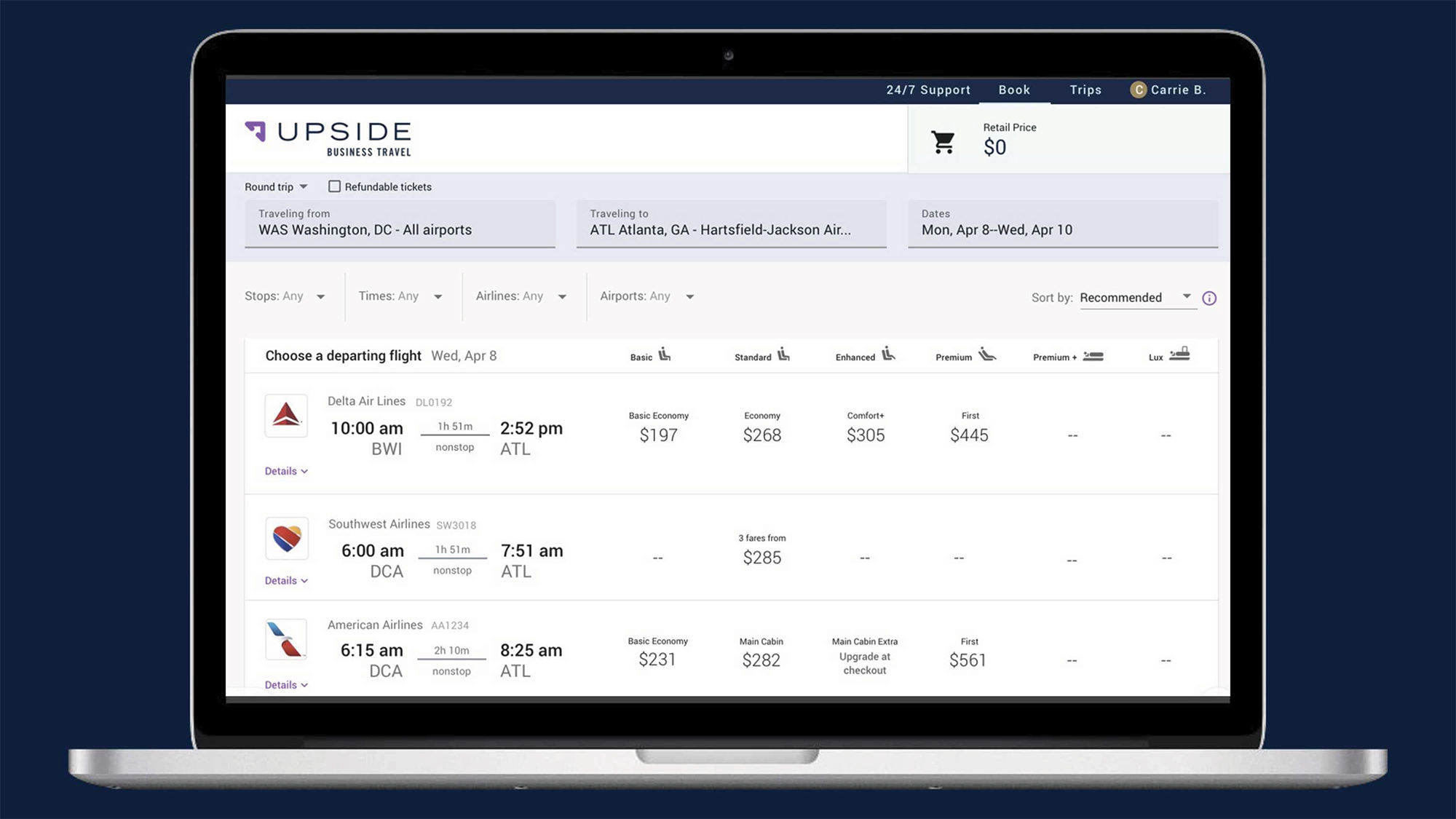1456x819 pixels.
Task: Click the Southwest 6:00 am departure time
Action: 373,551
